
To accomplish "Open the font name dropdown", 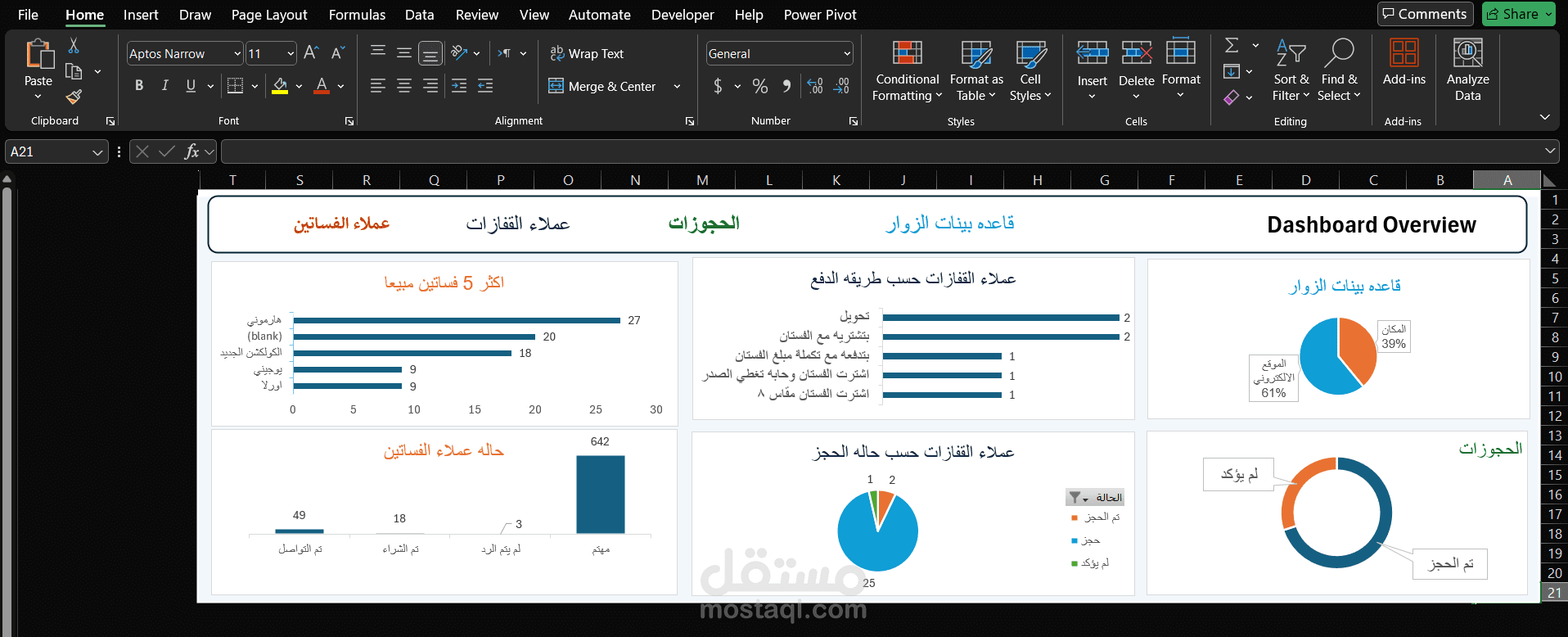I will click(x=237, y=54).
